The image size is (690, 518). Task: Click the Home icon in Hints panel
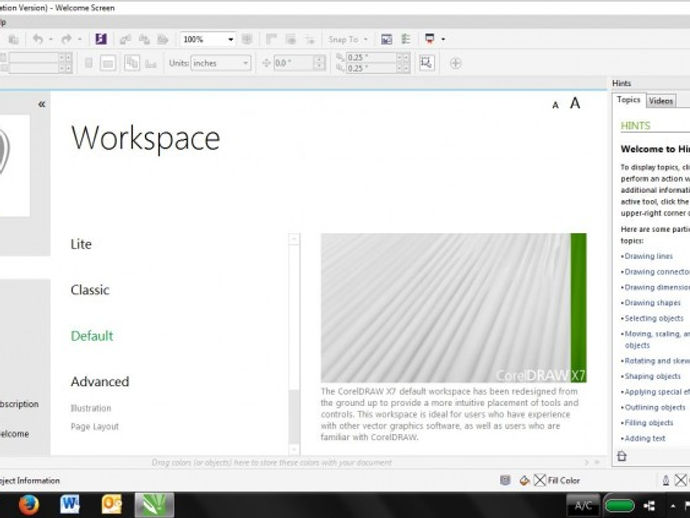(x=621, y=456)
